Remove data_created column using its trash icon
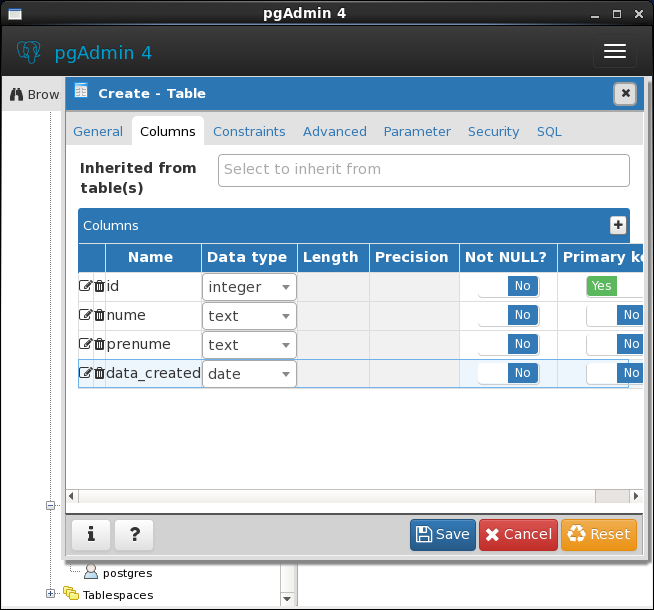The image size is (654, 610). click(99, 373)
